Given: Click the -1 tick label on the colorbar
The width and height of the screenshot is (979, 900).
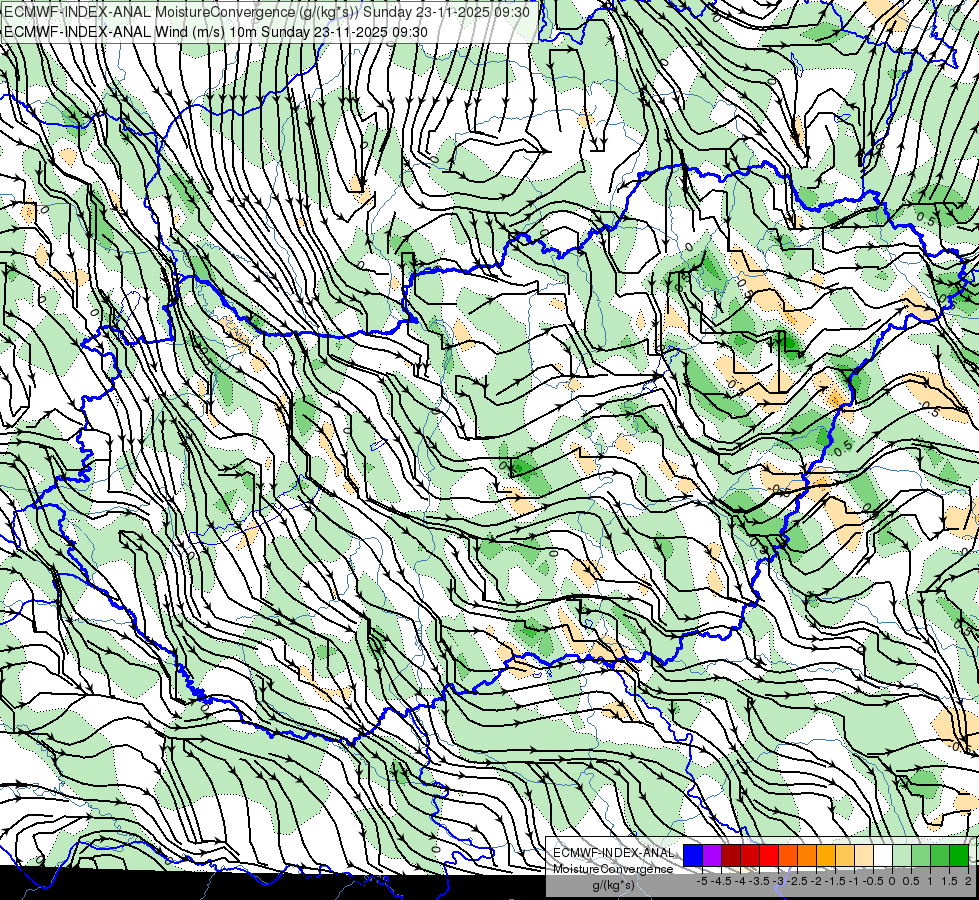Looking at the screenshot, I should pos(854,881).
